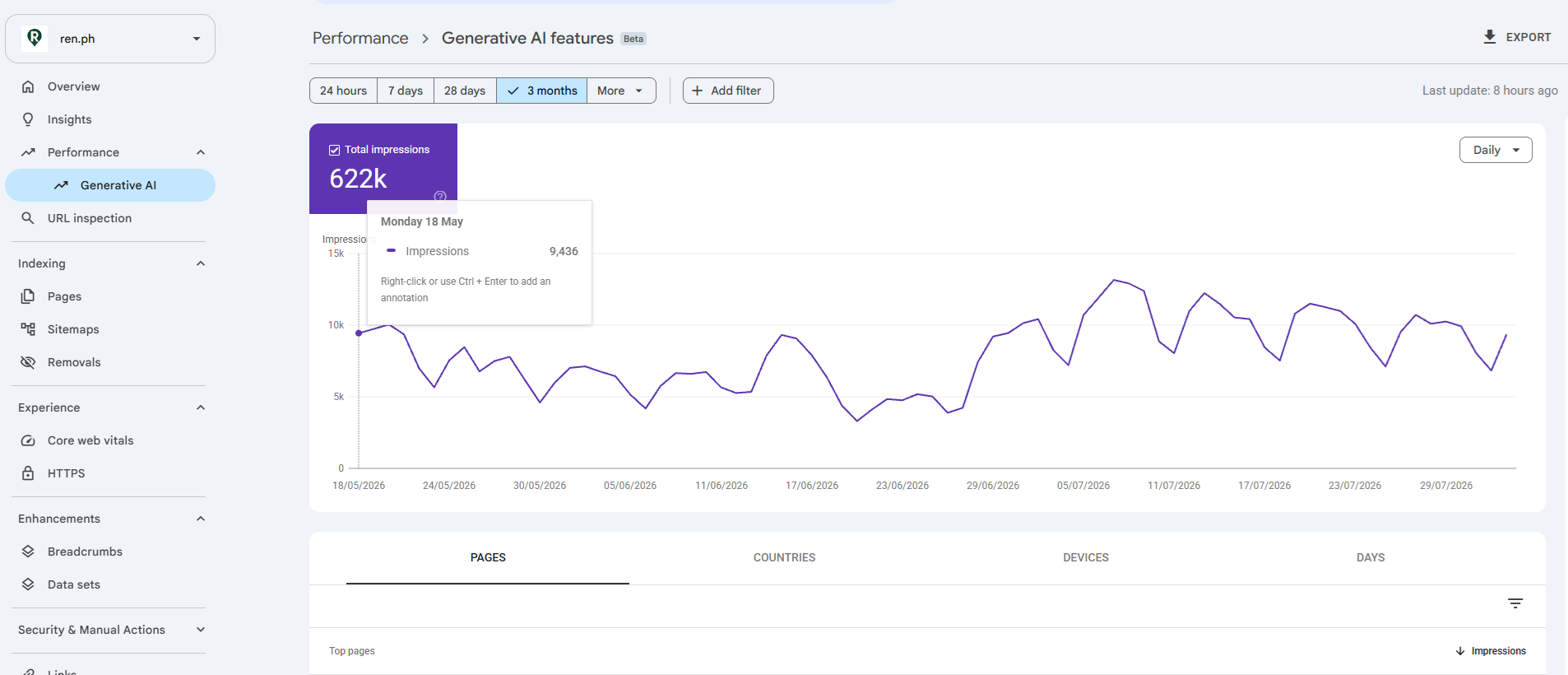Image resolution: width=1568 pixels, height=675 pixels.
Task: Sort by the Impressions column header
Action: click(1499, 651)
